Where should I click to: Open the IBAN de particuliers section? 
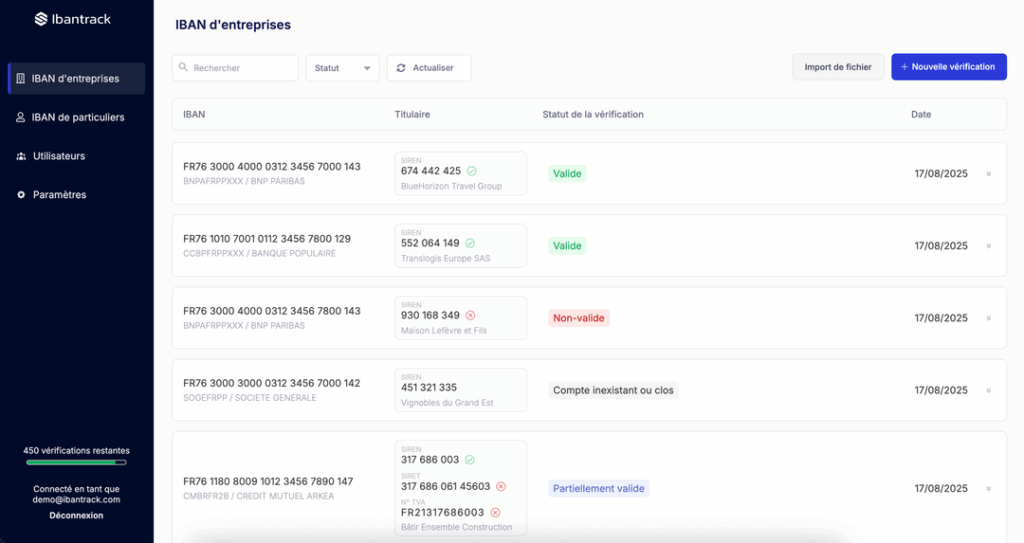(77, 117)
